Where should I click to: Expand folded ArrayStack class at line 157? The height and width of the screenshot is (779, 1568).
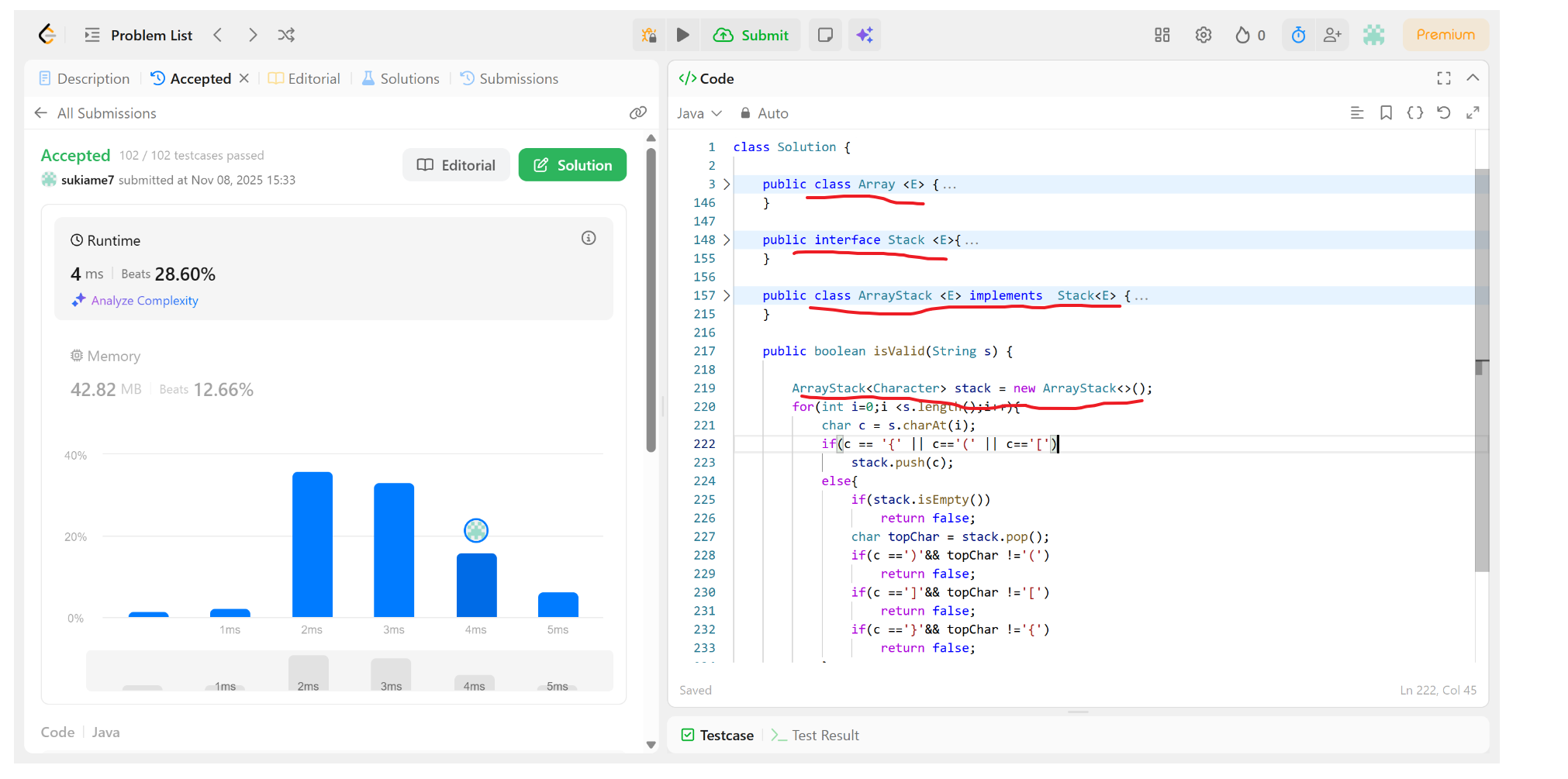point(727,296)
